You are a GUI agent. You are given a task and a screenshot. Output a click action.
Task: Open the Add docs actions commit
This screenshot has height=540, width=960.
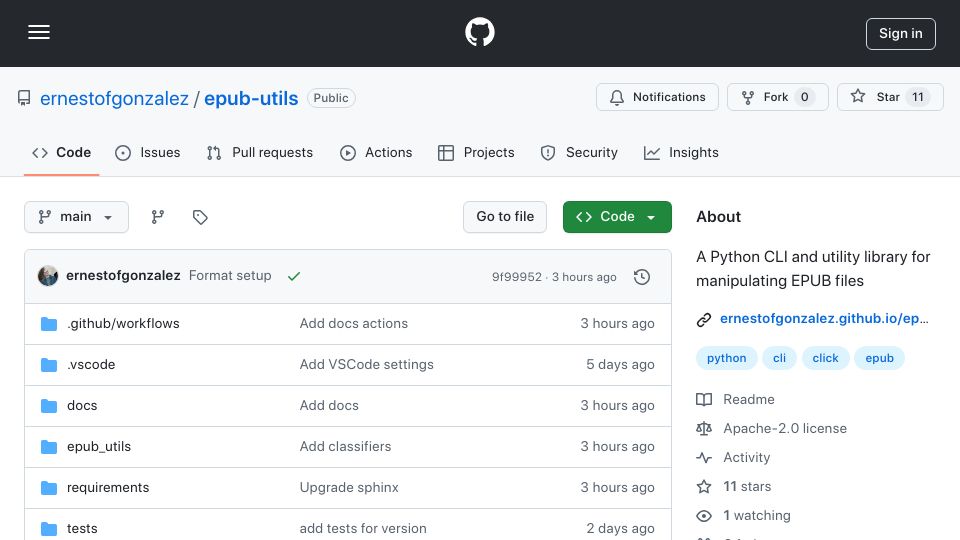tap(354, 323)
